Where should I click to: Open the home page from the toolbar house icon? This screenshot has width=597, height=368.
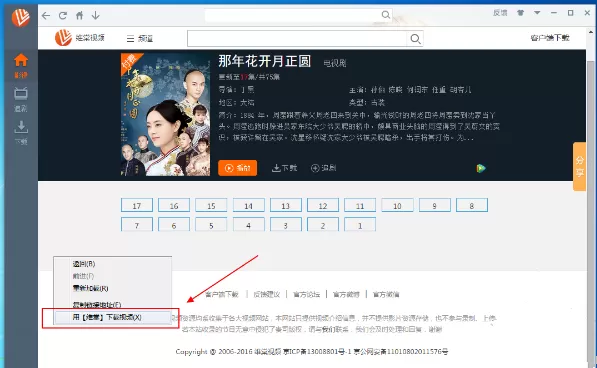coord(79,16)
